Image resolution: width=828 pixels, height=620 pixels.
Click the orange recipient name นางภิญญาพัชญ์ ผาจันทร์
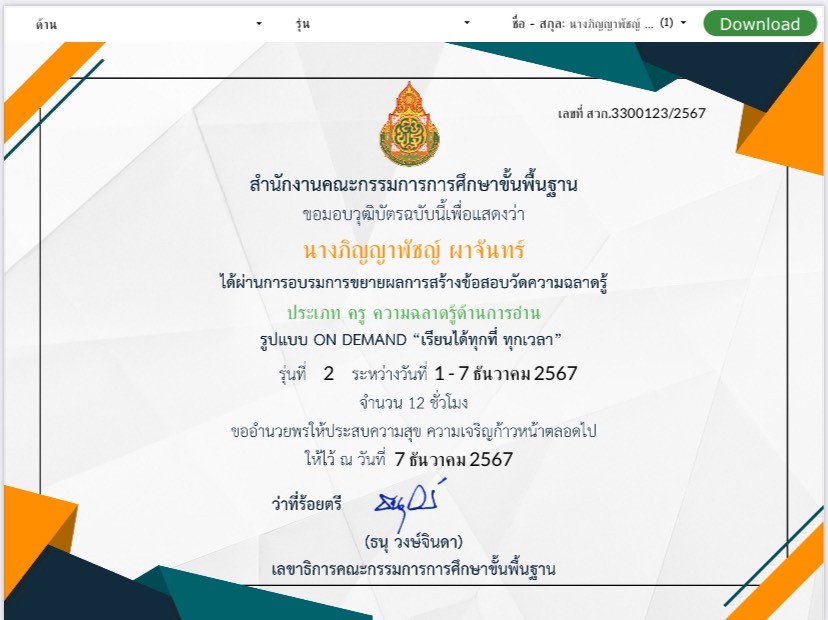coord(413,250)
